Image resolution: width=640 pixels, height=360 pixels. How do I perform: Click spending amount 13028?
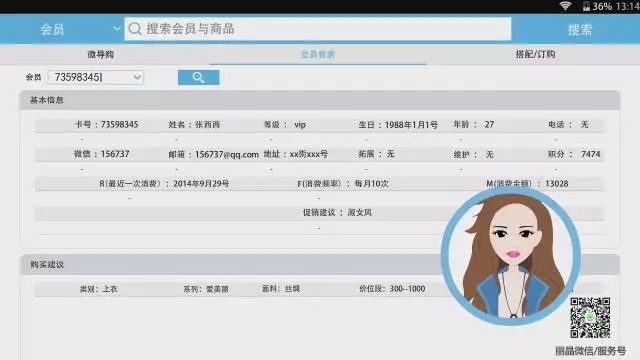pos(557,184)
